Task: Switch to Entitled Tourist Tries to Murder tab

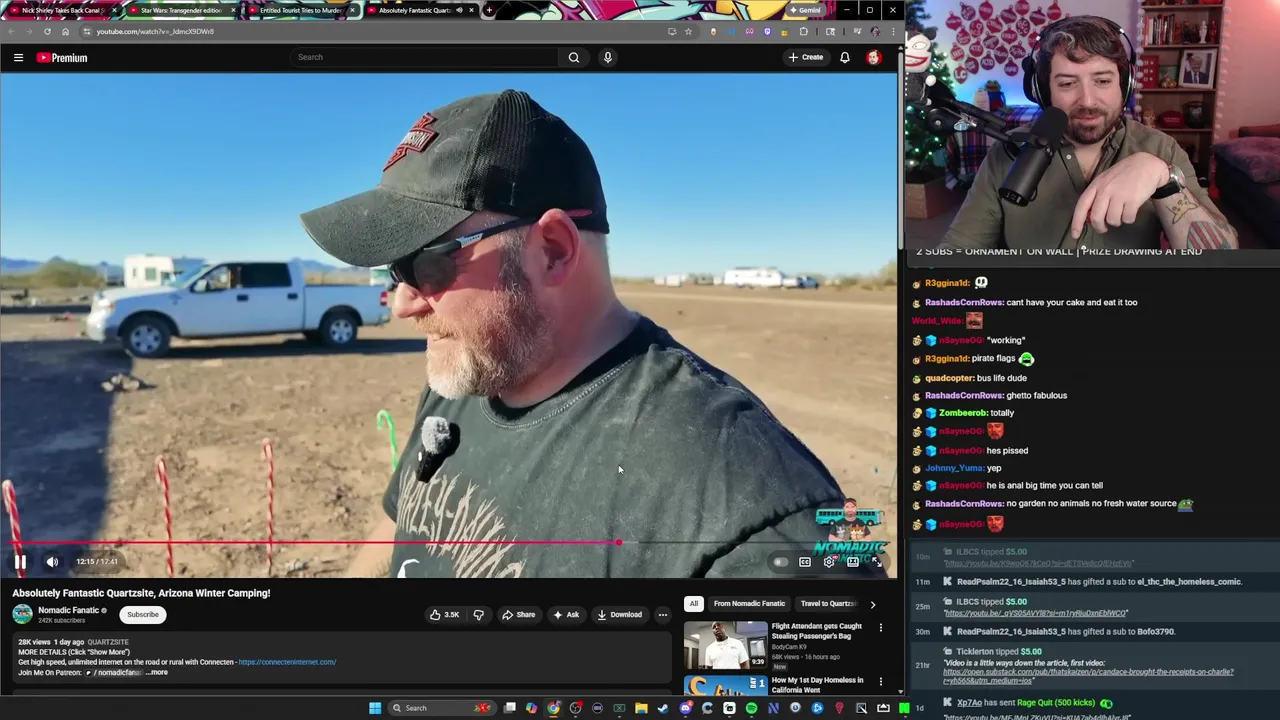Action: [x=300, y=10]
